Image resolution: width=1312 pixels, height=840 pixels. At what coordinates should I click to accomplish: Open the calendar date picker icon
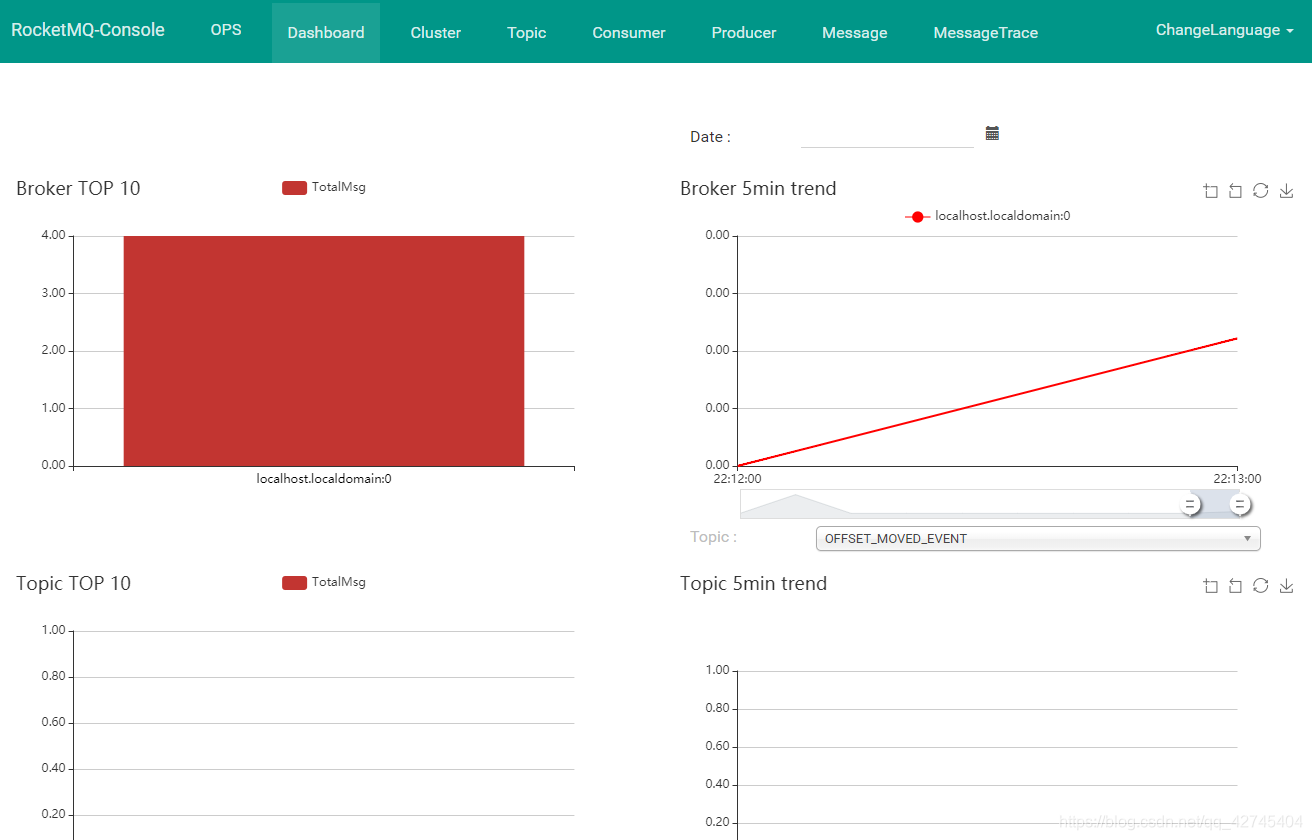pyautogui.click(x=992, y=133)
